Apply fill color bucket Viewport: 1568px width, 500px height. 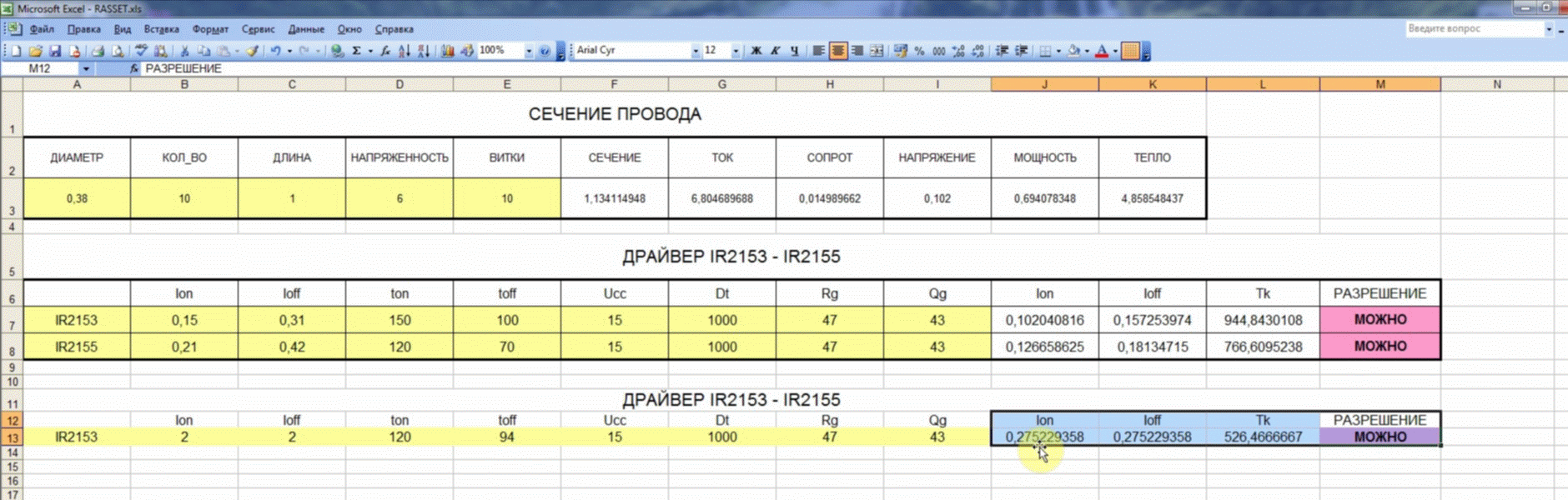tap(1074, 51)
